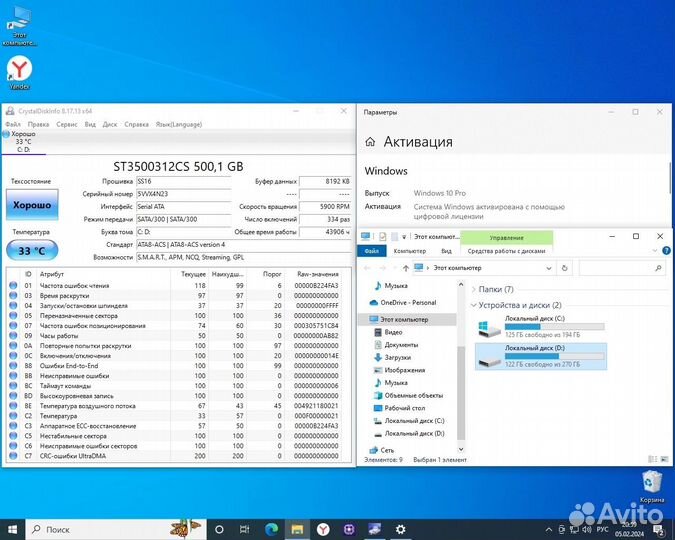Screen dimensions: 675x540
Task: Open the Explorer address bar dropdown
Action: [549, 268]
